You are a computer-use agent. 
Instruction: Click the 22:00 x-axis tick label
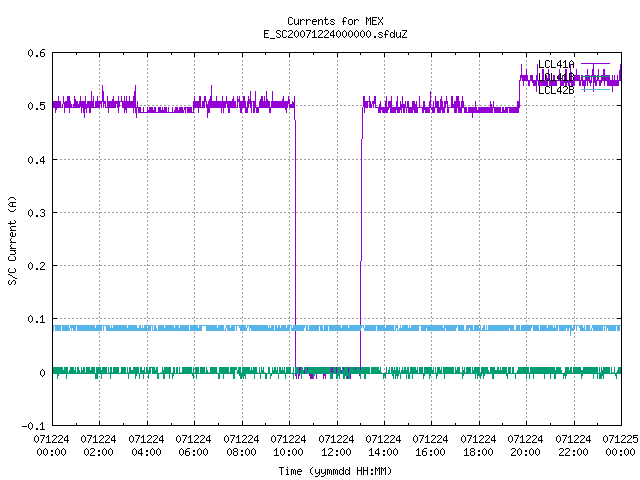coord(573,452)
